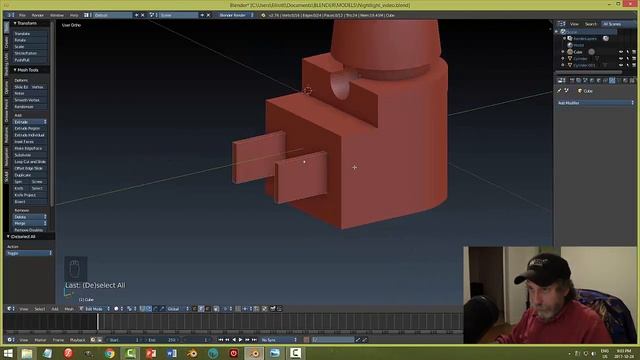Click the pivot point selector icon

(x=130, y=309)
